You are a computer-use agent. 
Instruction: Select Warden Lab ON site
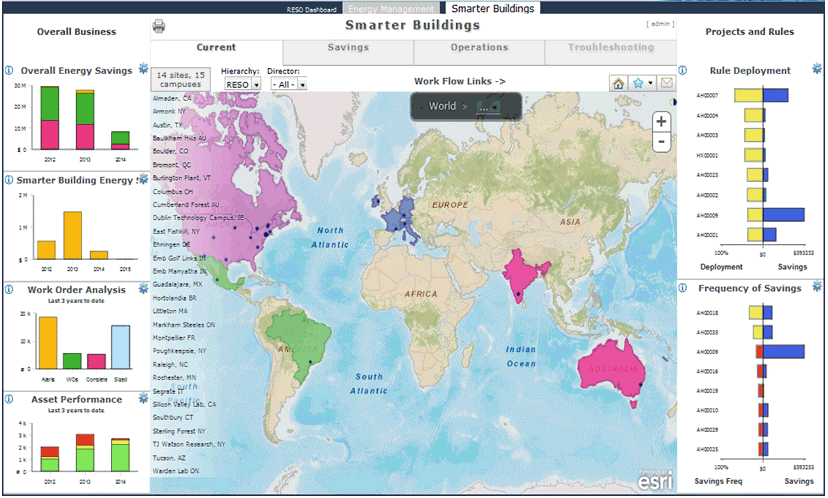tap(175, 471)
